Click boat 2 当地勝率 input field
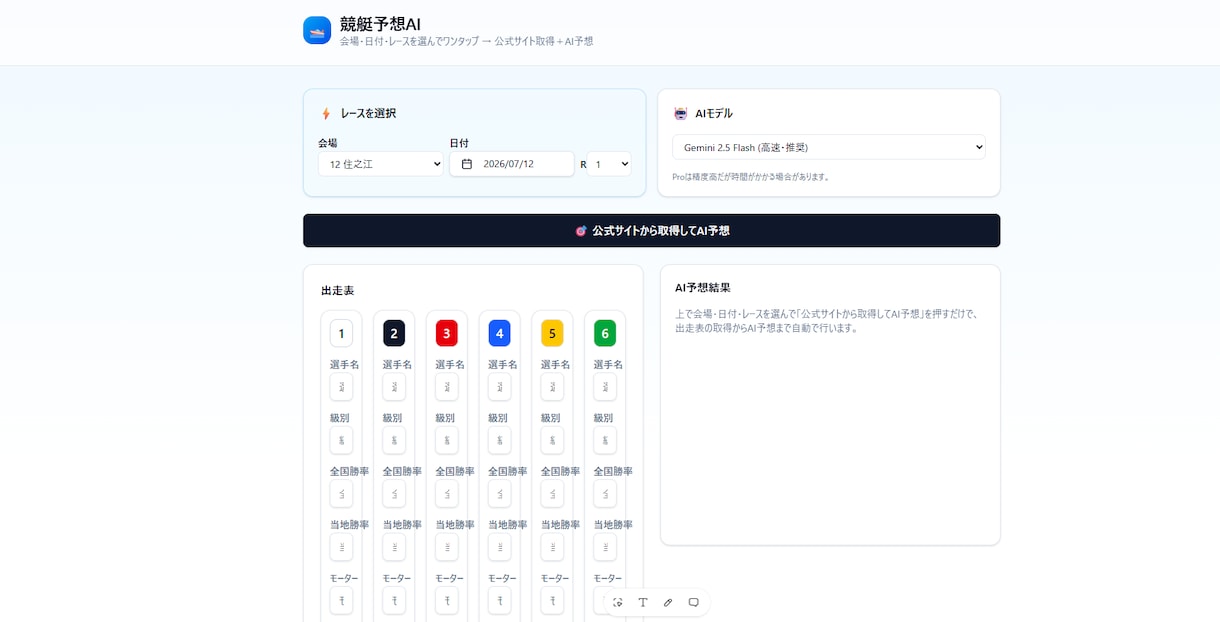The image size is (1220, 622). click(394, 547)
